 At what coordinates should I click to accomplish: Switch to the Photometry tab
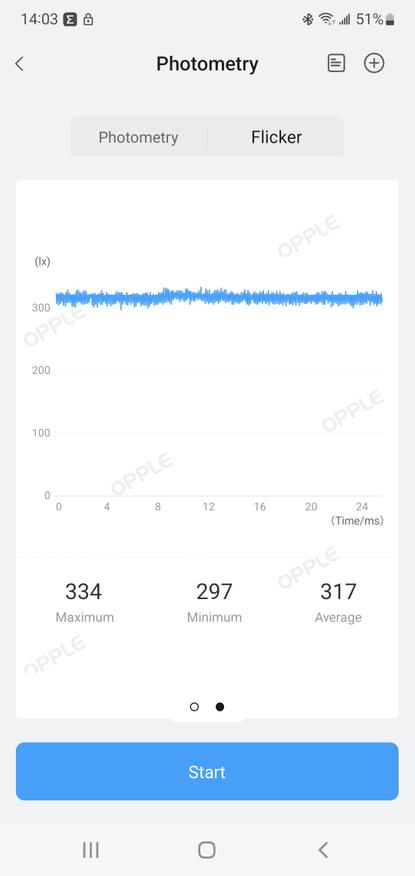(139, 137)
